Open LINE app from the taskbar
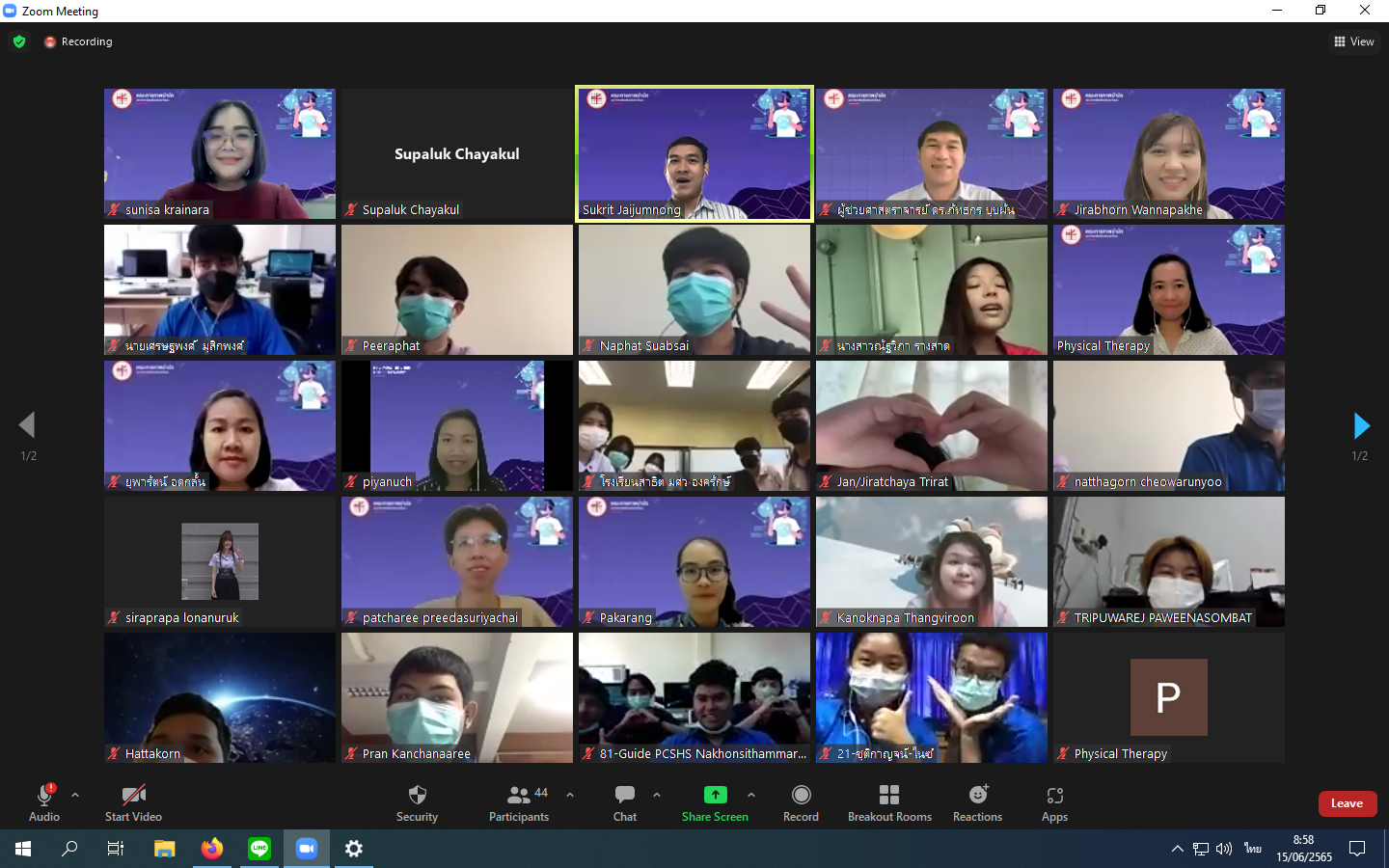The height and width of the screenshot is (868, 1389). (x=259, y=849)
